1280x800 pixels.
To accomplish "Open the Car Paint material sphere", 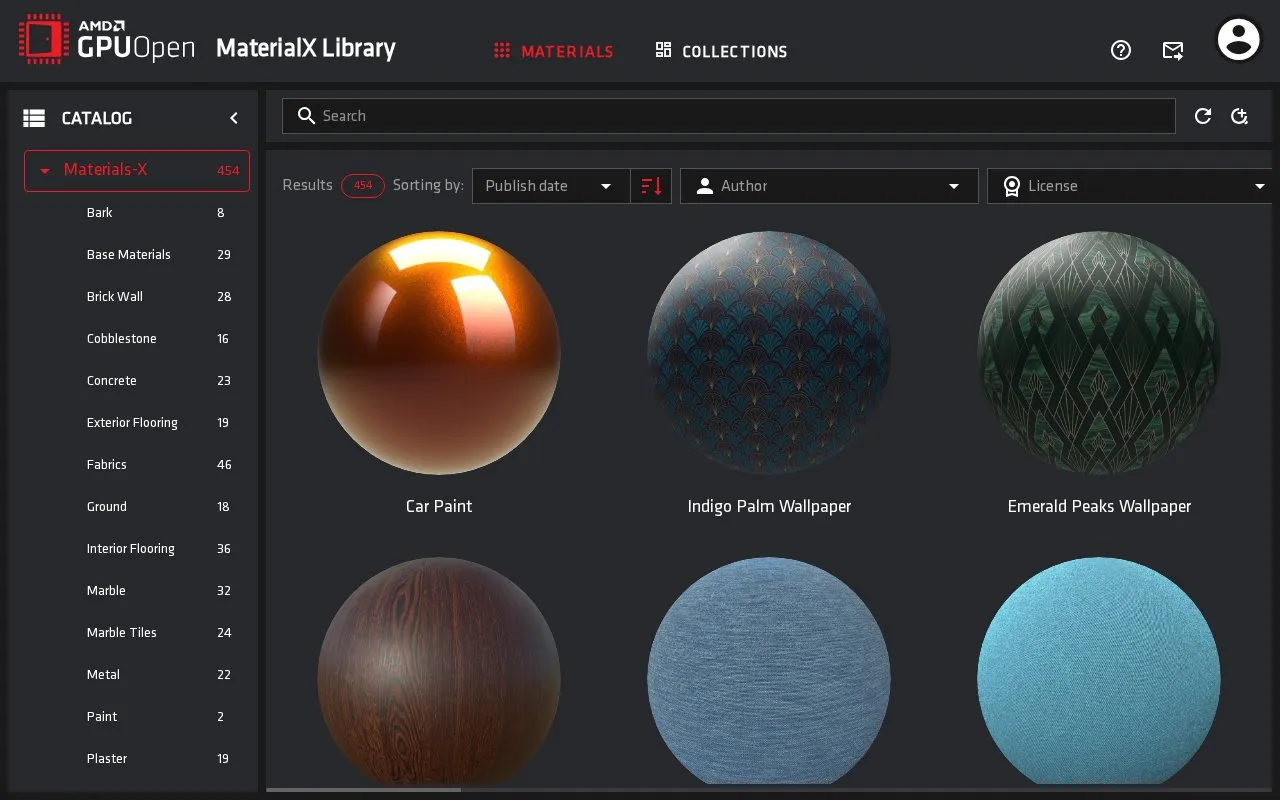I will (439, 353).
